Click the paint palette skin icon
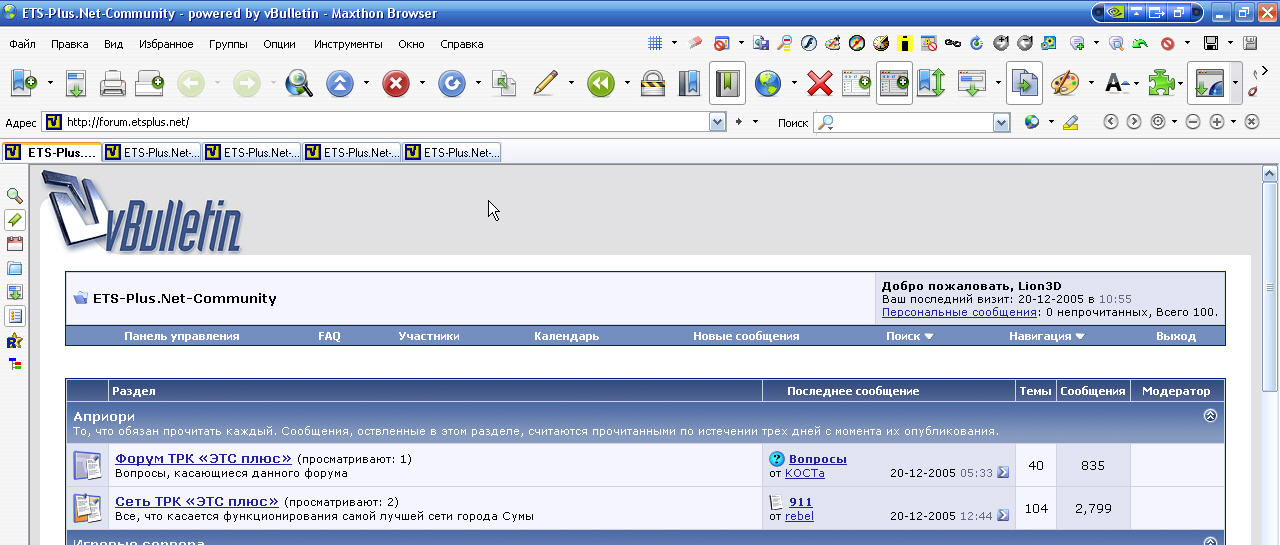The height and width of the screenshot is (545, 1280). click(1064, 84)
